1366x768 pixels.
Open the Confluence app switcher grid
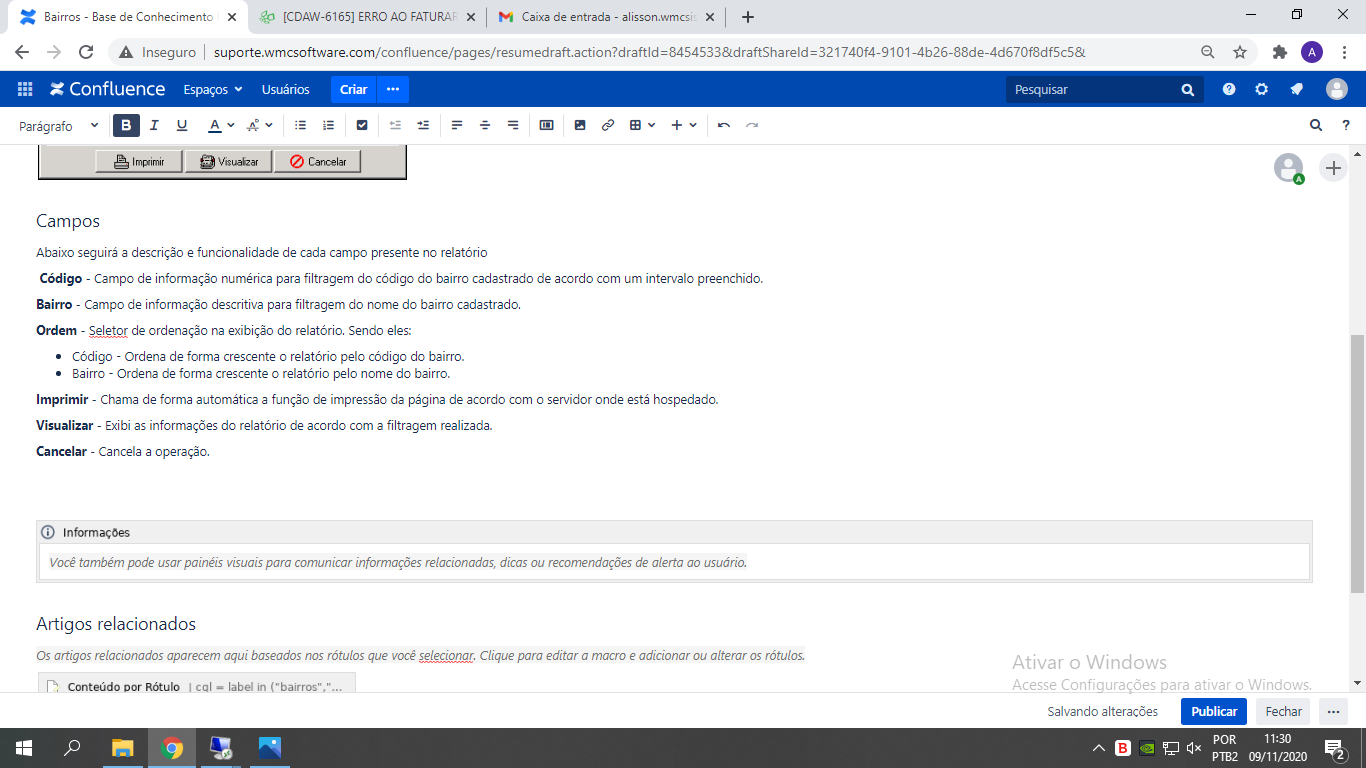pos(25,89)
